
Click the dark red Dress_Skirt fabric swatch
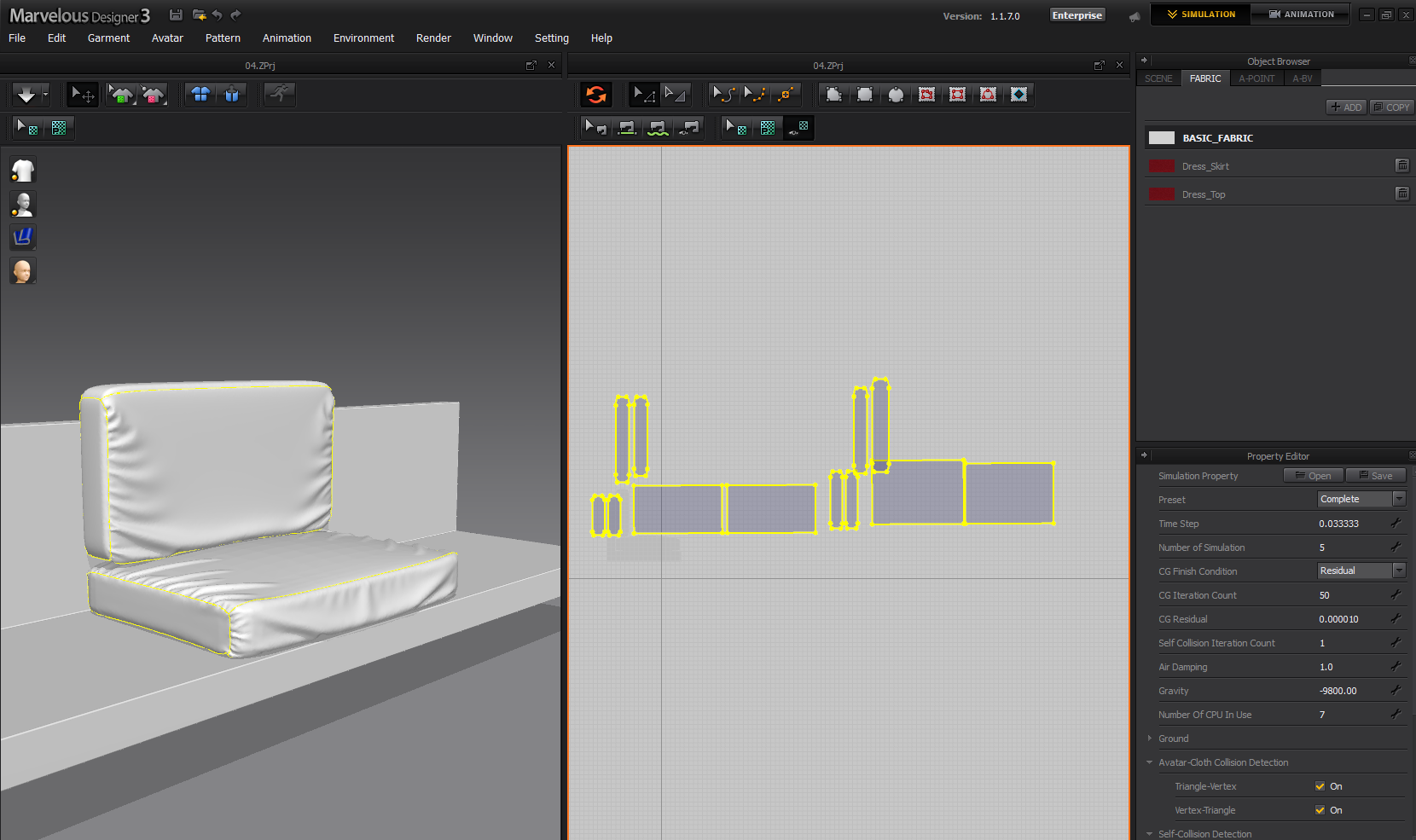click(x=1162, y=166)
